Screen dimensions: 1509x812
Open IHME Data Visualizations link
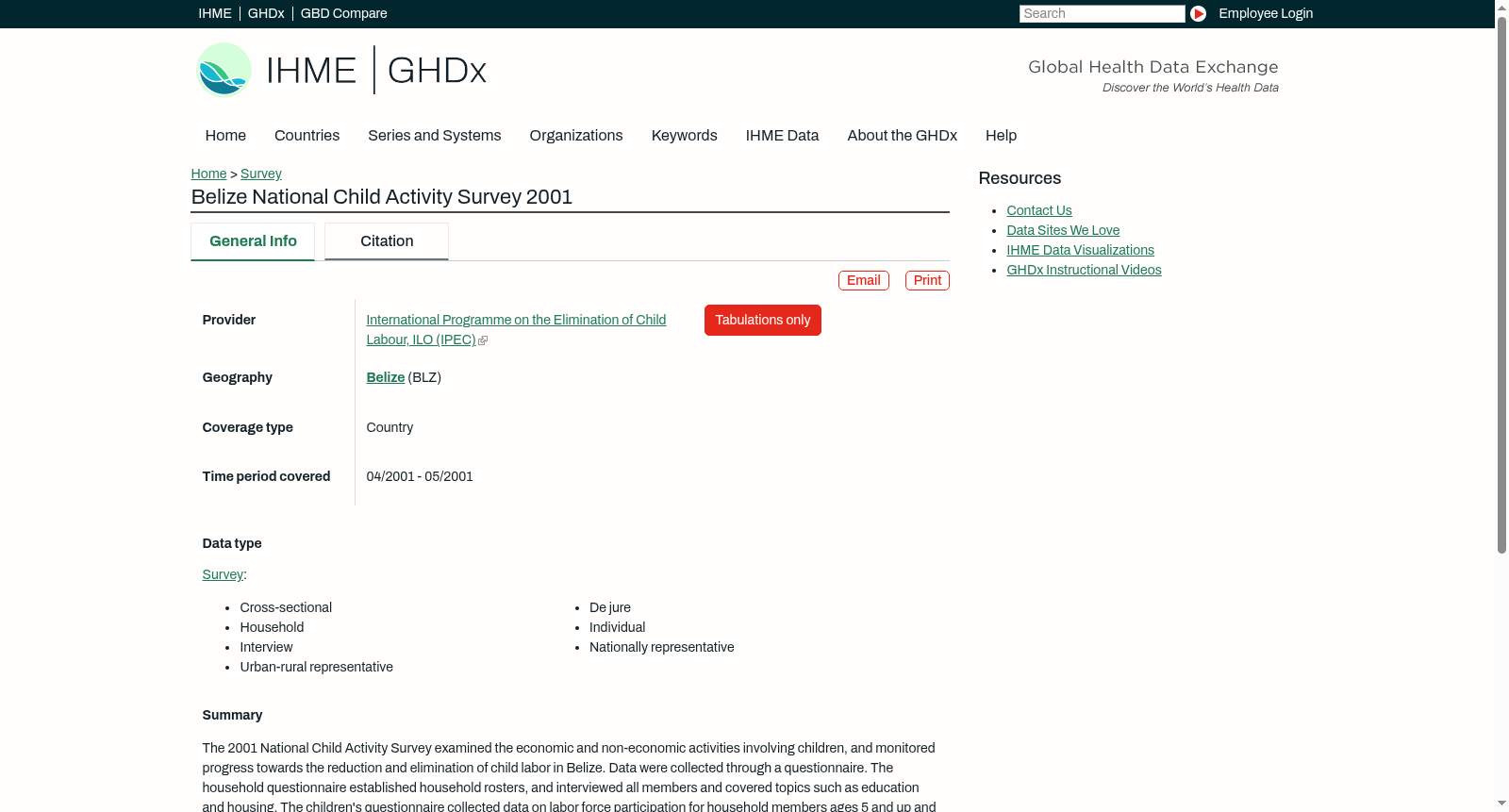tap(1081, 250)
